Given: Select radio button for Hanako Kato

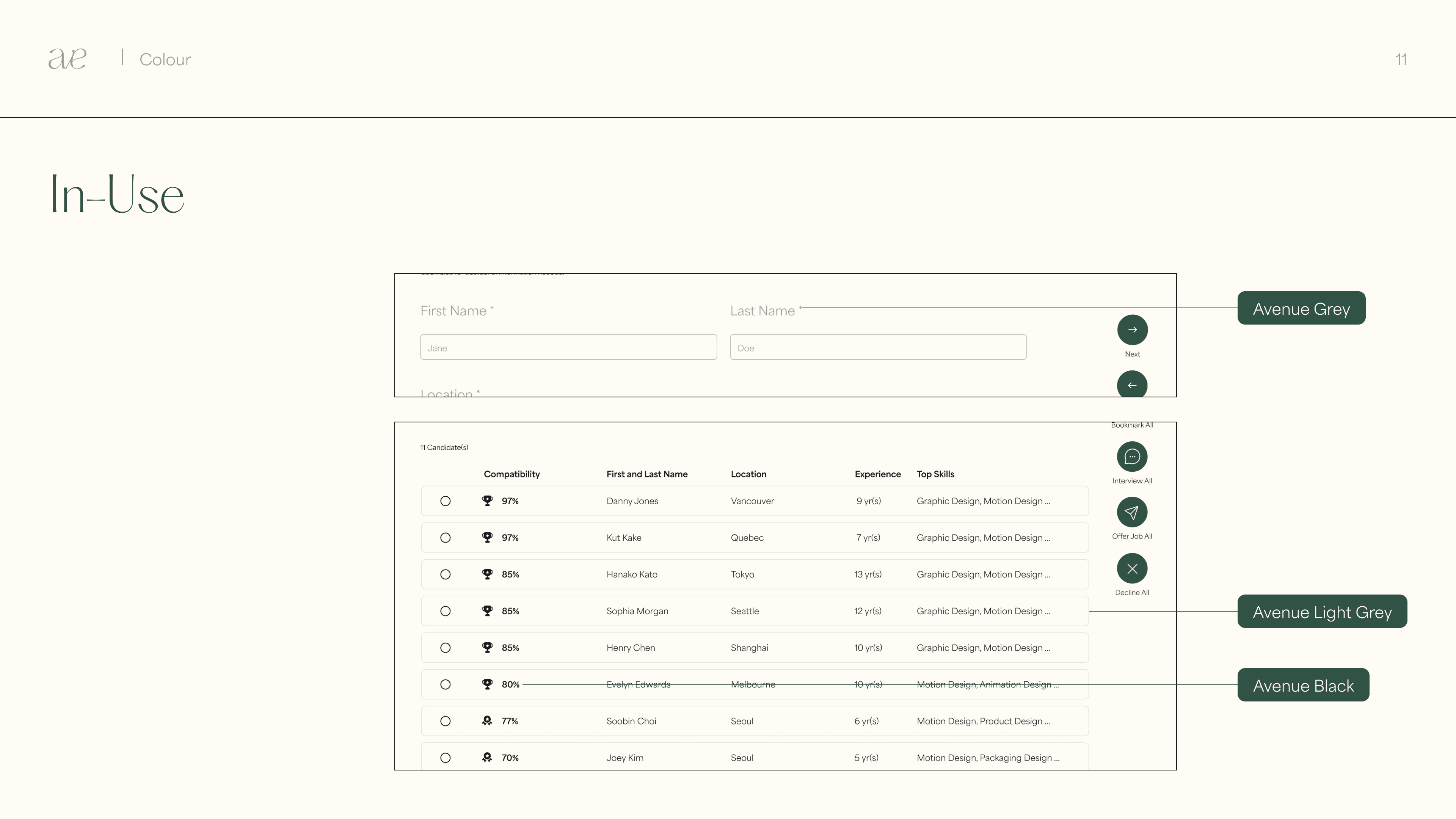Looking at the screenshot, I should [x=446, y=574].
